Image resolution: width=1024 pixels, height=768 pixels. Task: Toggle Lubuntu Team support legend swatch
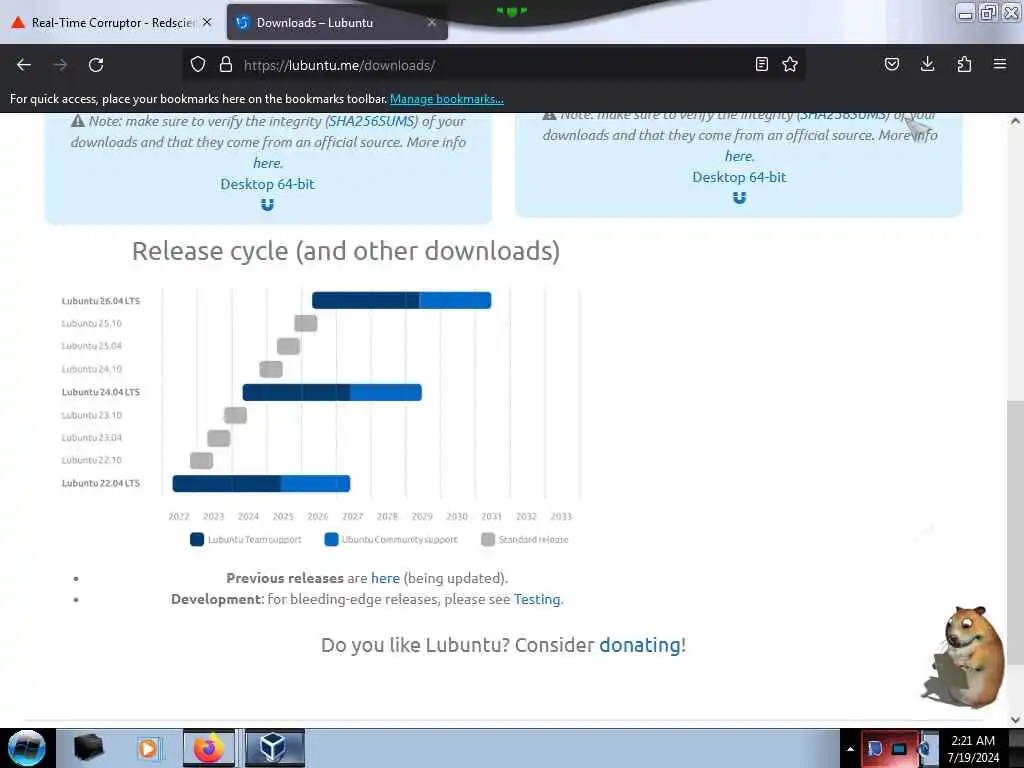pos(197,539)
